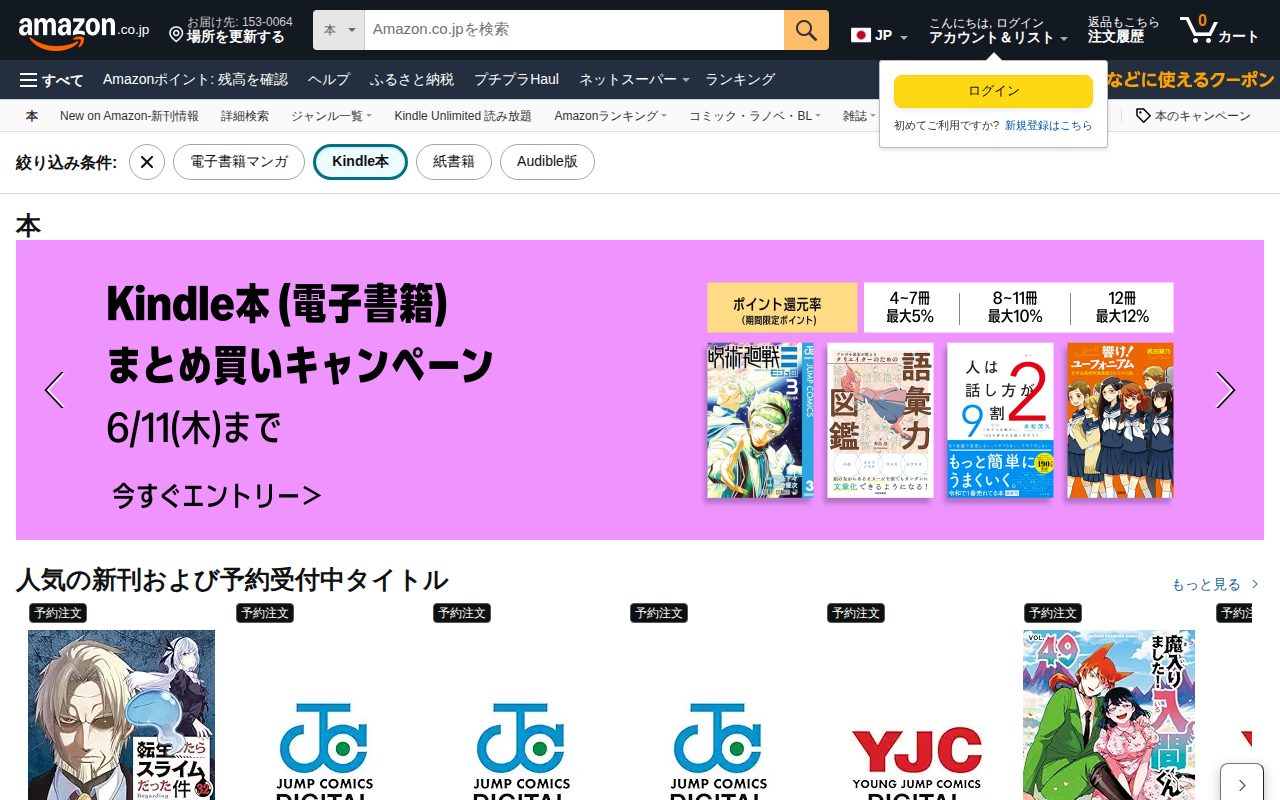Toggle the Kindle本 filter chip
Viewport: 1280px width, 800px height.
(x=360, y=162)
